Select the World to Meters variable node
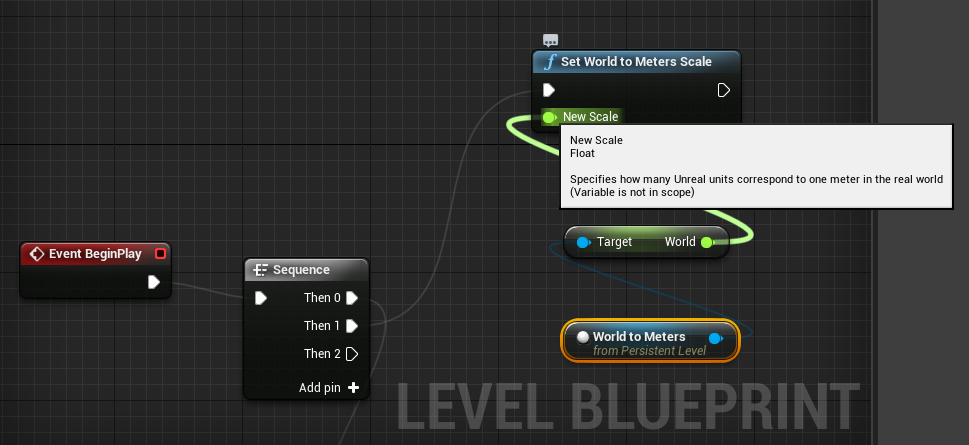This screenshot has height=445, width=969. coord(650,341)
